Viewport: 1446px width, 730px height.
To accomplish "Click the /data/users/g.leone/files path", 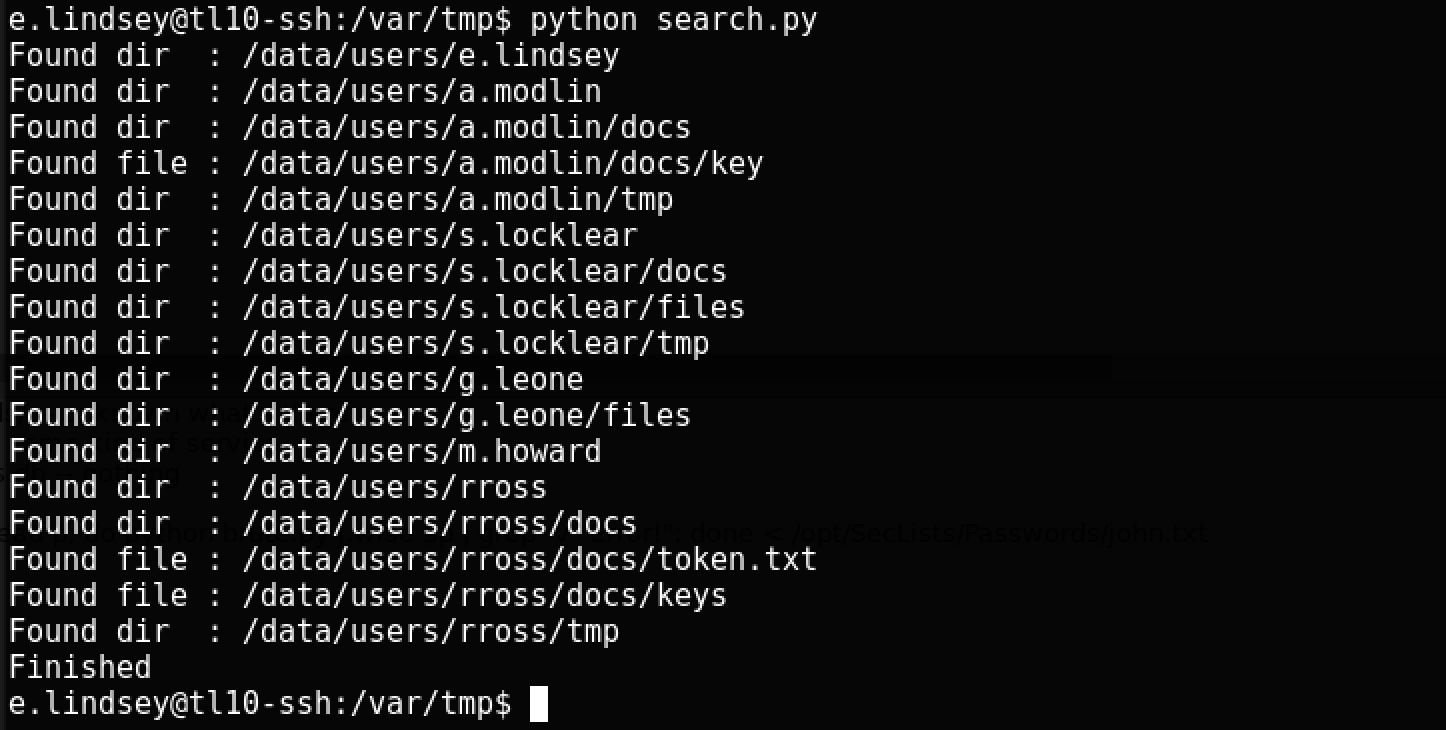I will coord(466,415).
